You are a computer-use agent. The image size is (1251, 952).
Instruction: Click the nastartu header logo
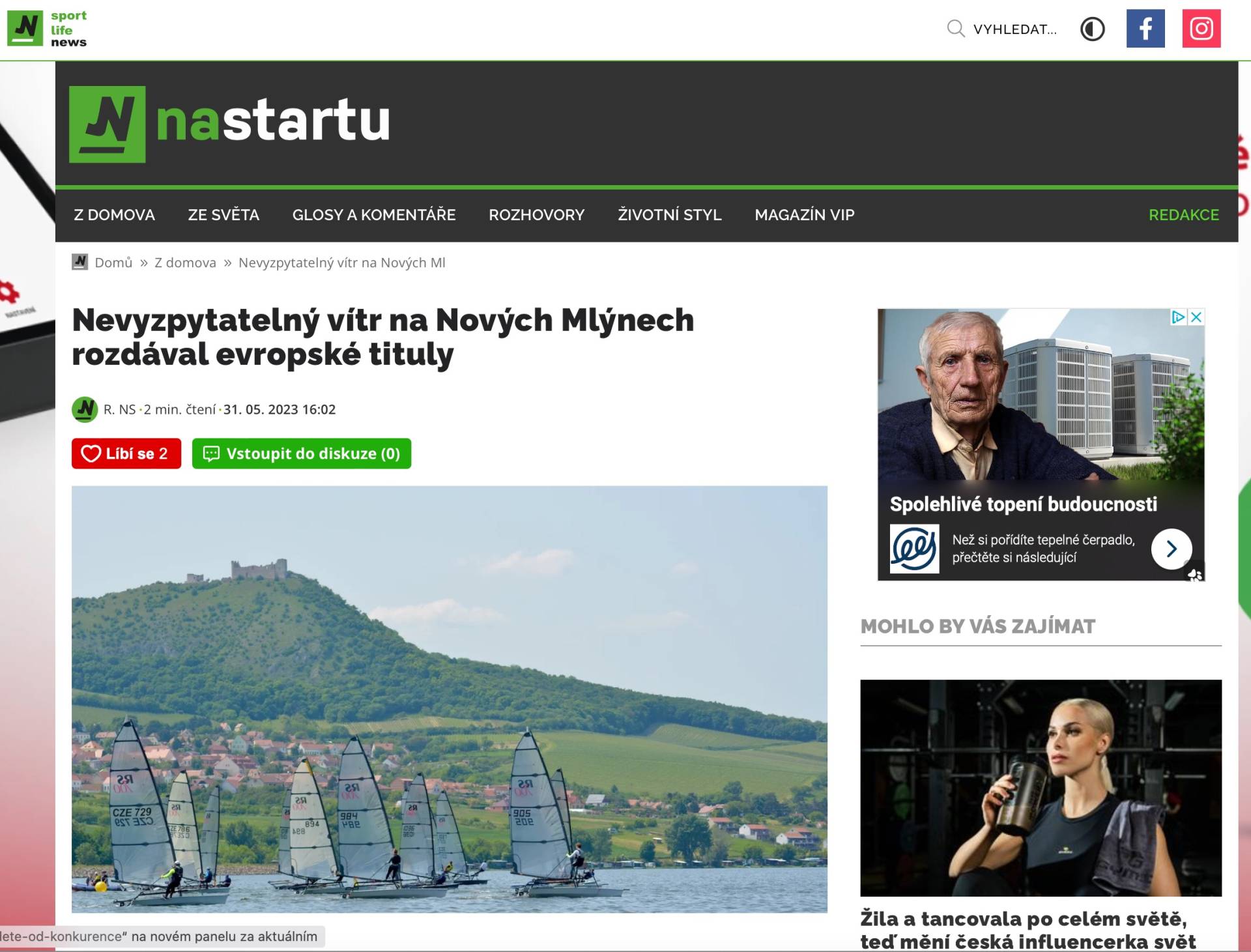[x=229, y=124]
